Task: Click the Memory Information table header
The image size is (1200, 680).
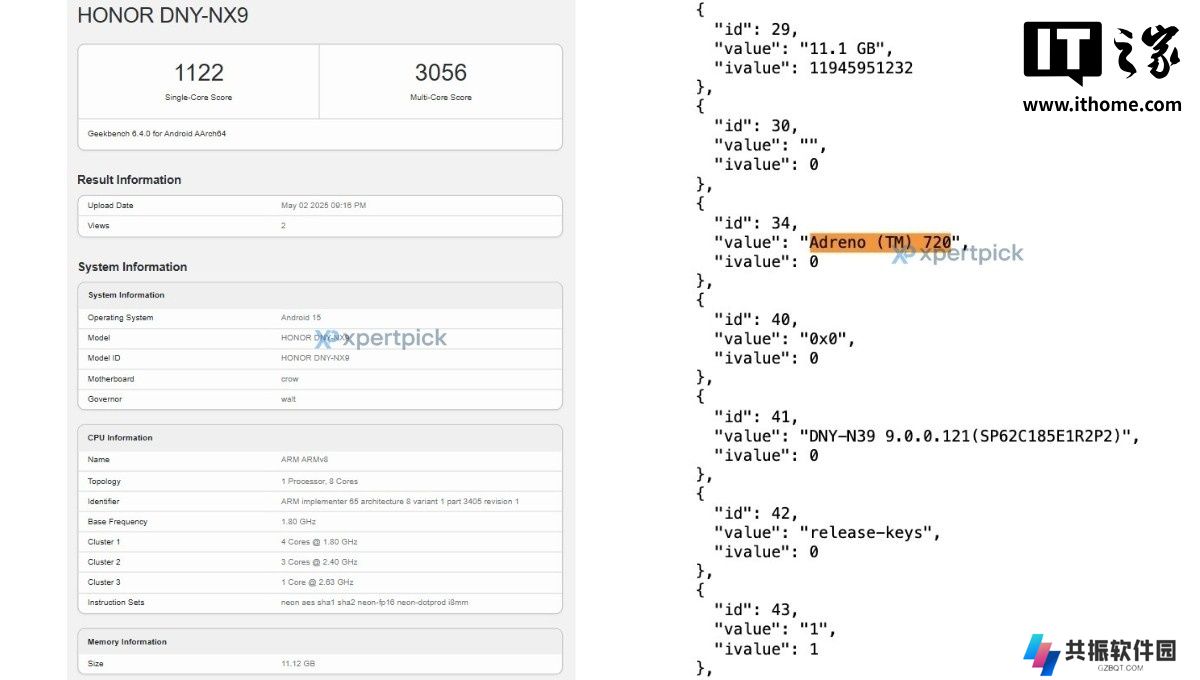Action: click(x=127, y=642)
